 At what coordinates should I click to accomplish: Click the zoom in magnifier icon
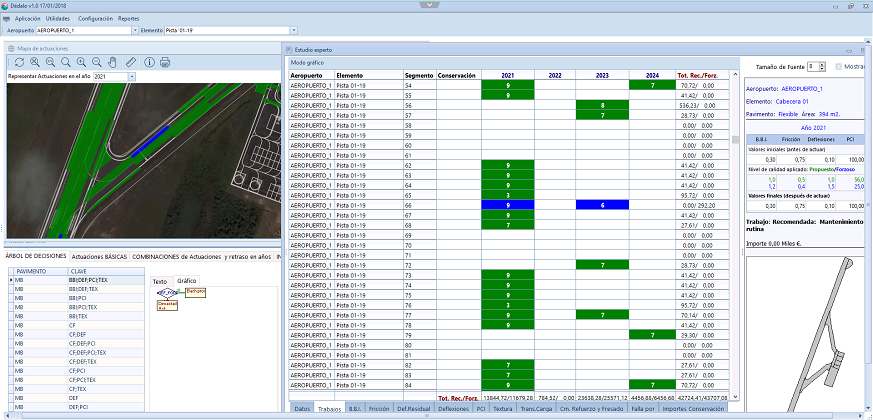(x=80, y=62)
